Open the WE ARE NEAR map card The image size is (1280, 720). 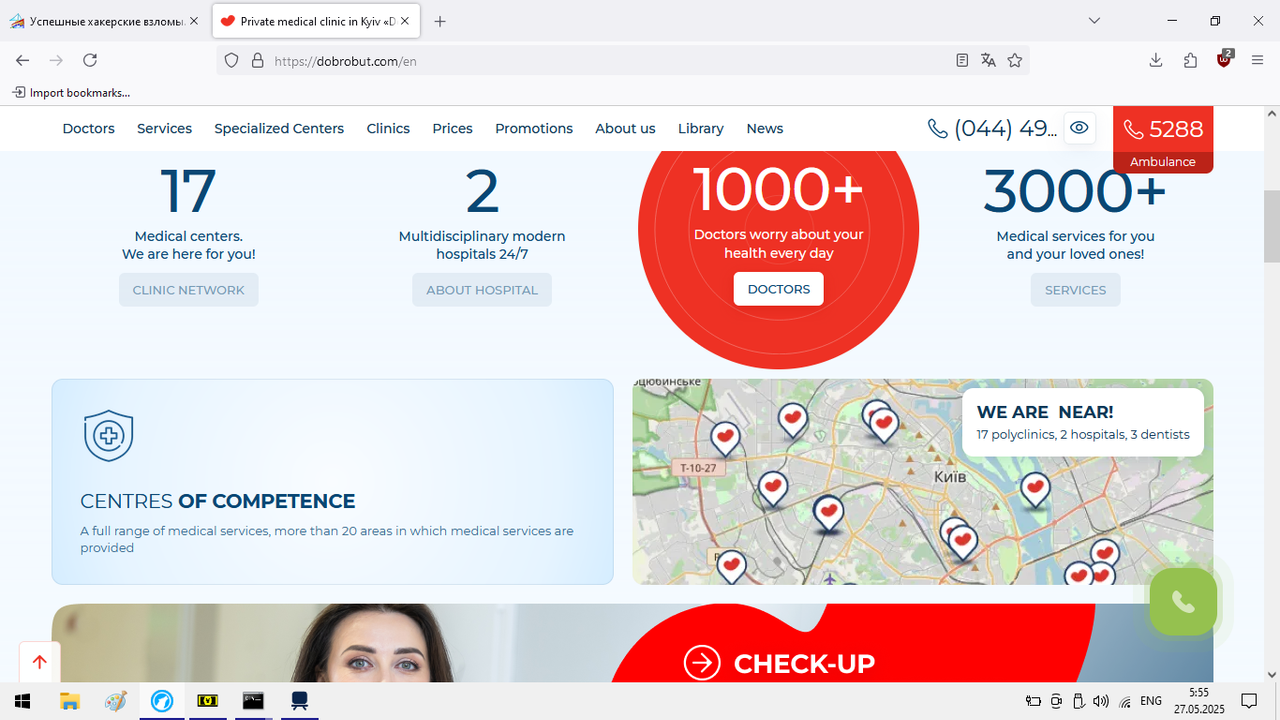tap(1083, 422)
